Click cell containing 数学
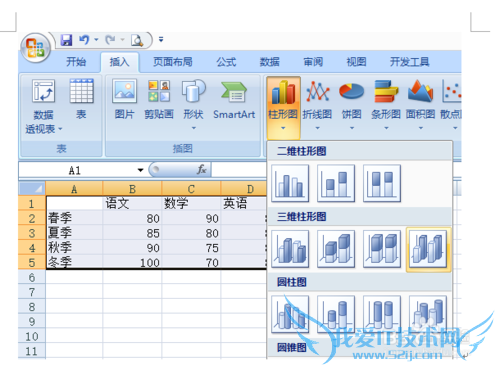The height and width of the screenshot is (370, 500). (x=191, y=203)
